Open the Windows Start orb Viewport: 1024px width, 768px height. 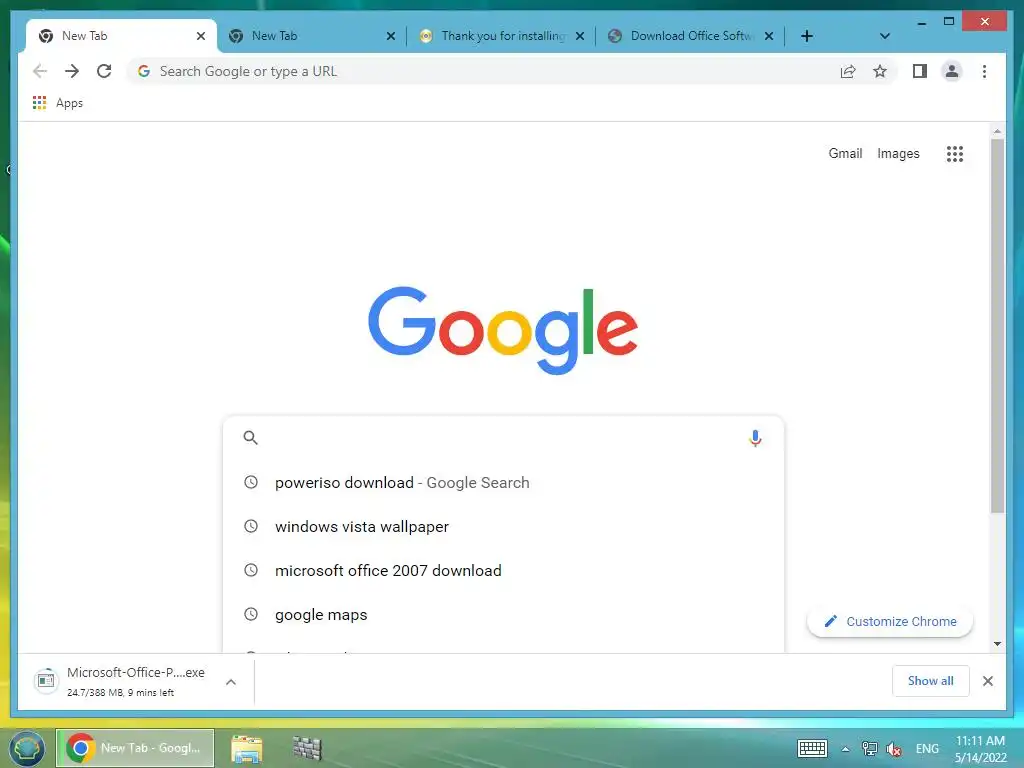coord(27,748)
